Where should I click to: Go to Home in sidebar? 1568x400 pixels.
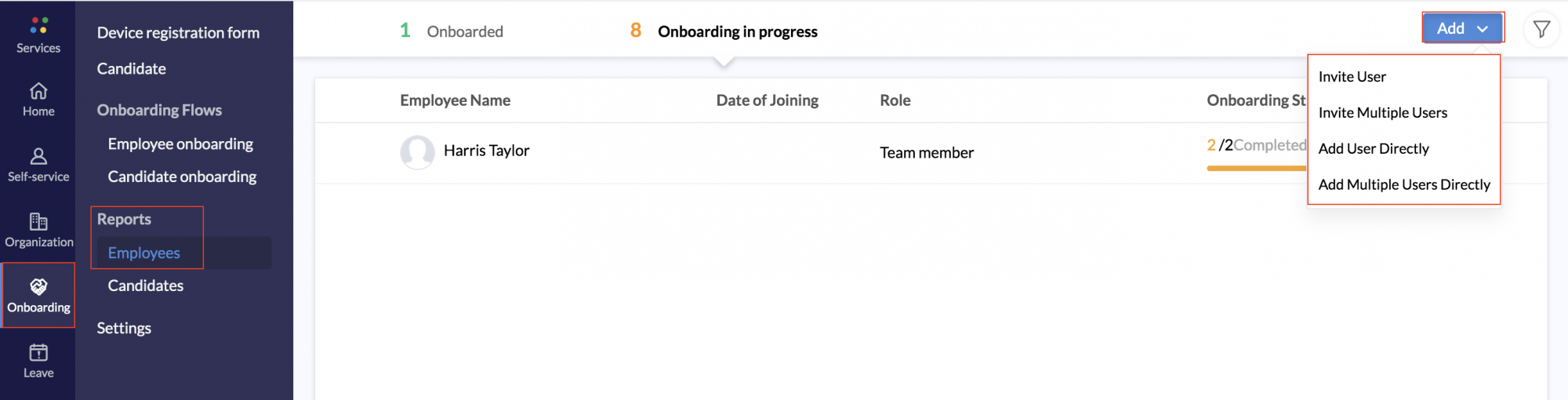pos(38,100)
